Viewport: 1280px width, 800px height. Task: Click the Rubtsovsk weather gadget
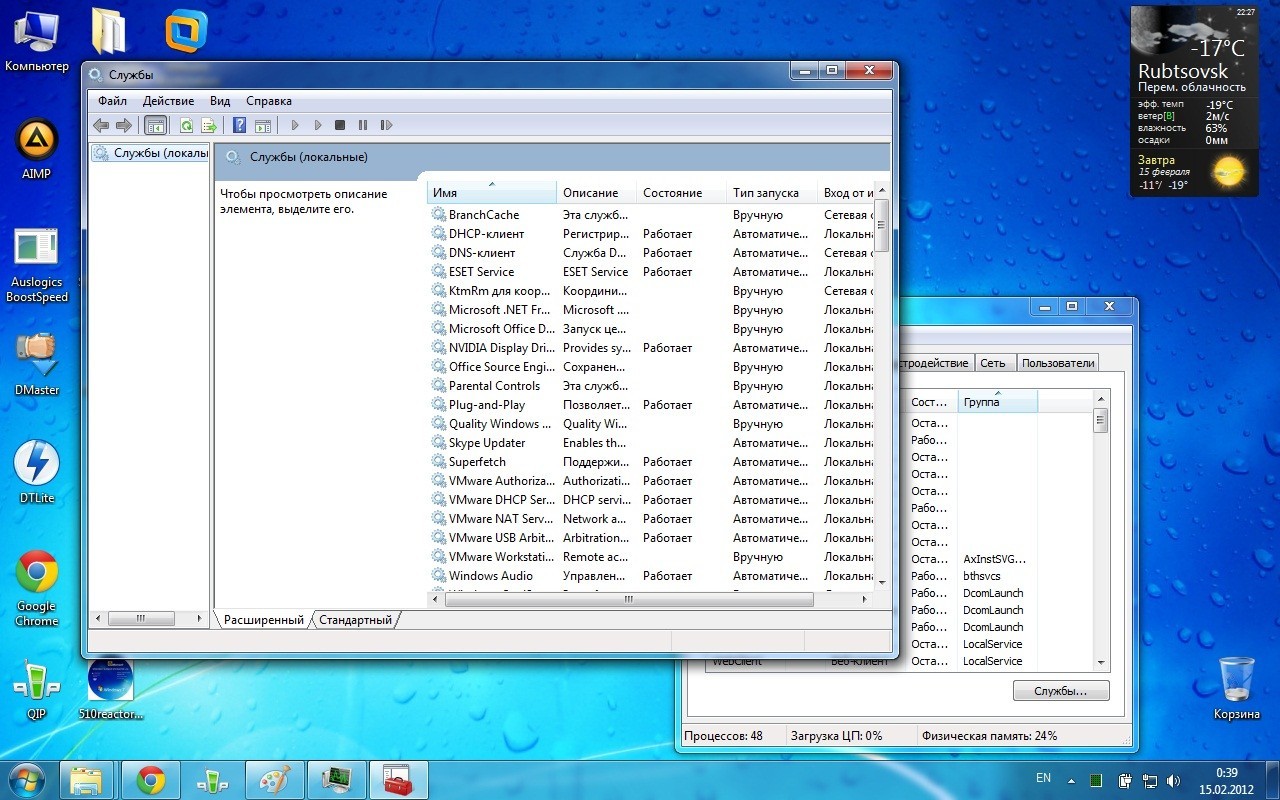pos(1194,101)
